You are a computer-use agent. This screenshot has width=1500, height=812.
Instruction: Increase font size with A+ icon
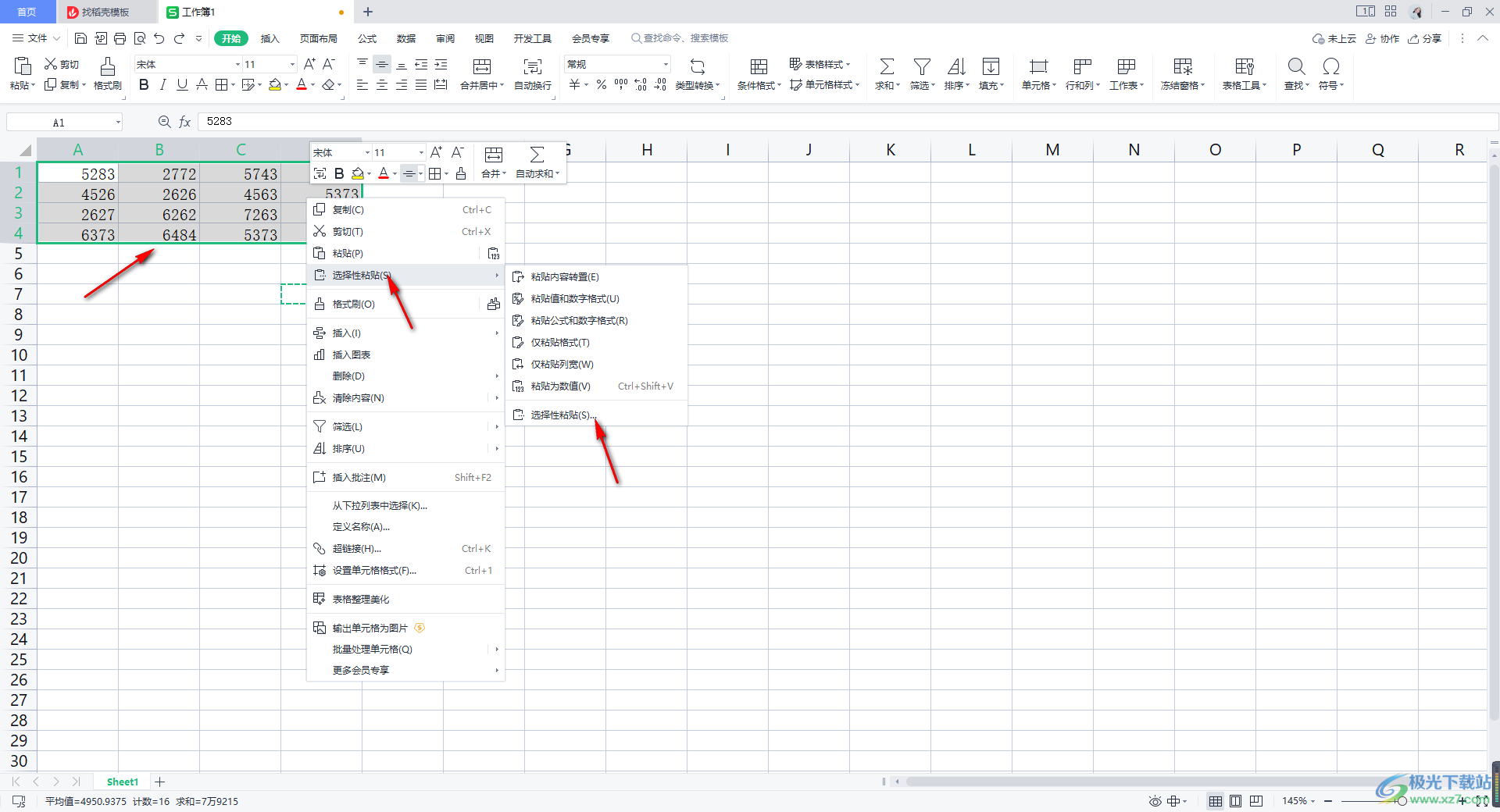[309, 64]
